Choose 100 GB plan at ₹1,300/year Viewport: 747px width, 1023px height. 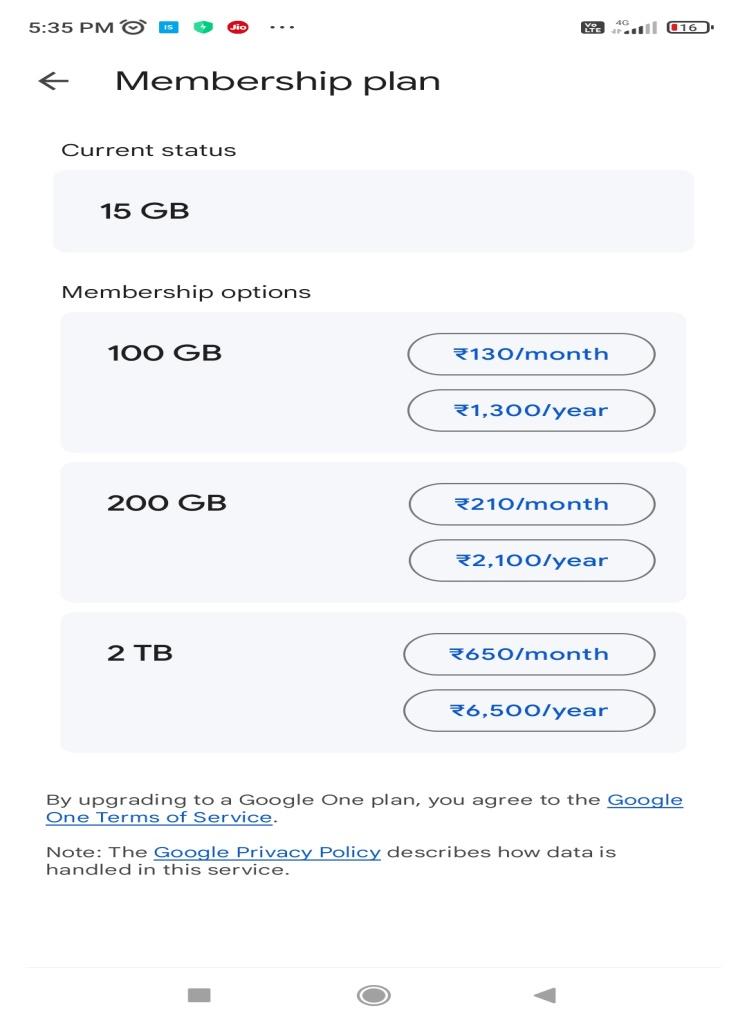531,410
